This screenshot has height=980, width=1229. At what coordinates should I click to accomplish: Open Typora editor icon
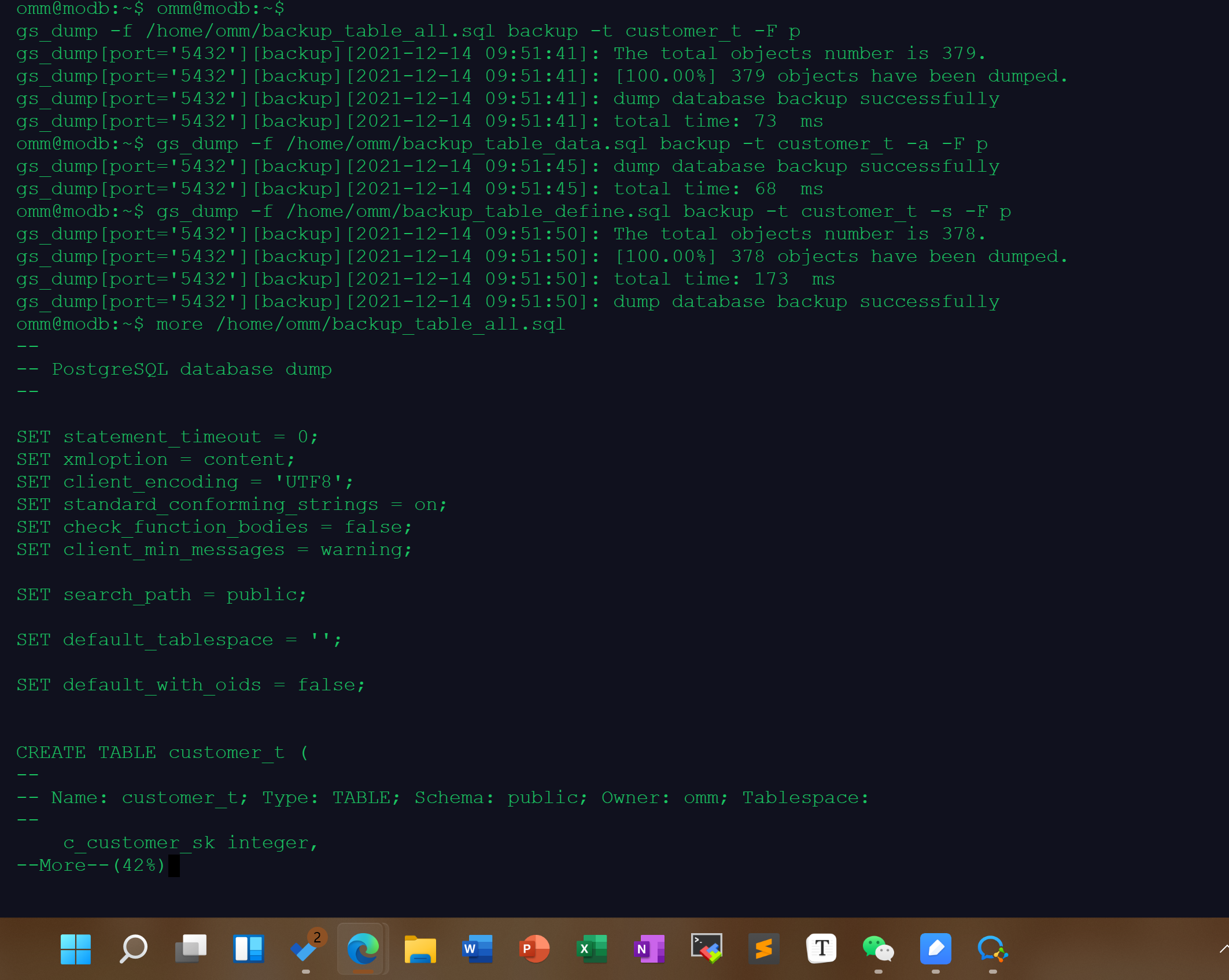tap(821, 949)
